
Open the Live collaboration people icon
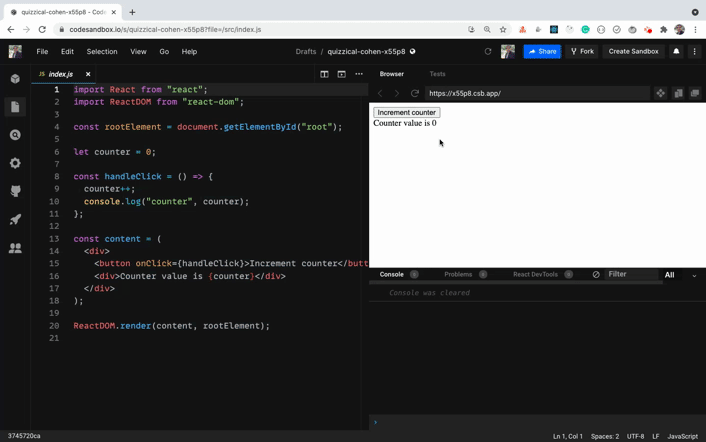[x=15, y=248]
